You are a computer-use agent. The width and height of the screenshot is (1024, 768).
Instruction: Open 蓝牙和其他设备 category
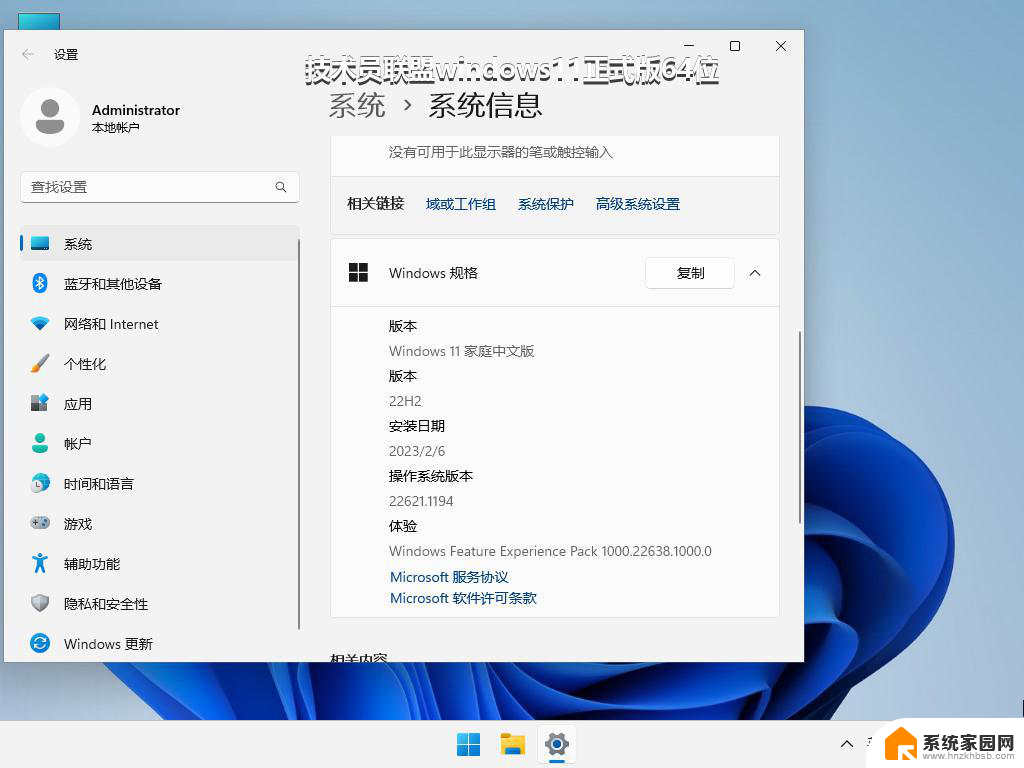coord(113,284)
